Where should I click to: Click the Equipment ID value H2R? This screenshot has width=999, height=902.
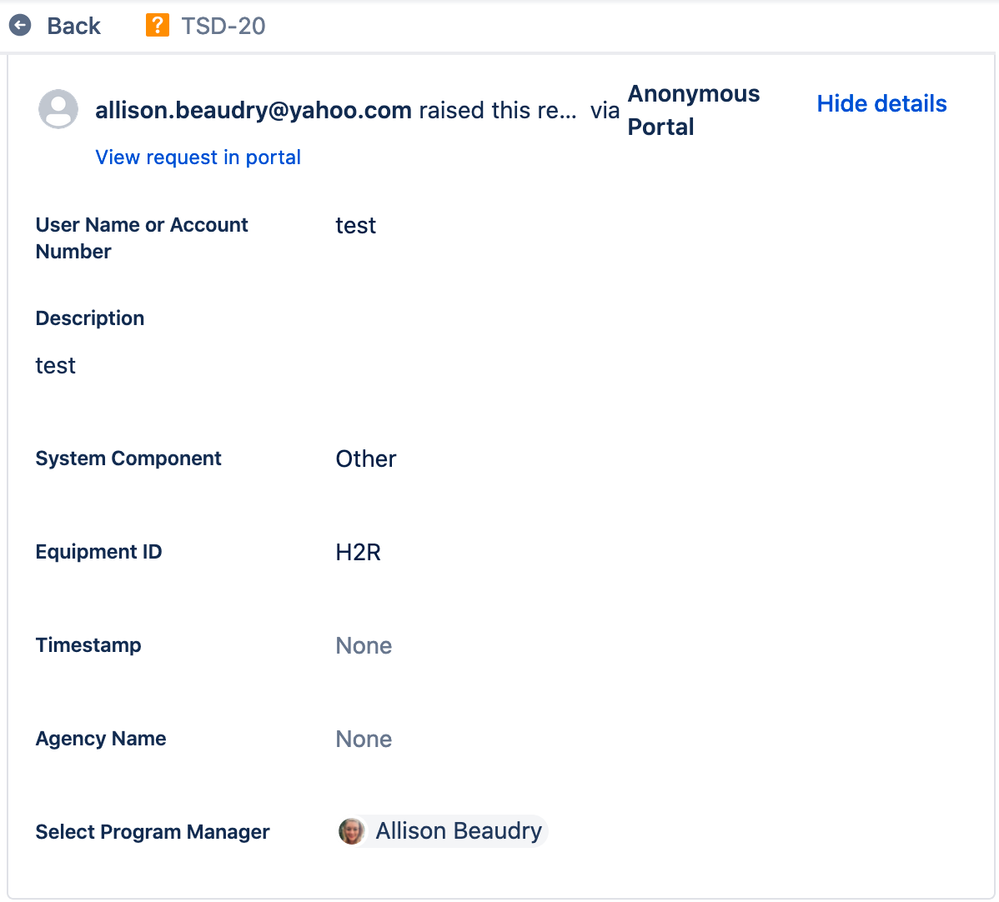click(x=358, y=552)
